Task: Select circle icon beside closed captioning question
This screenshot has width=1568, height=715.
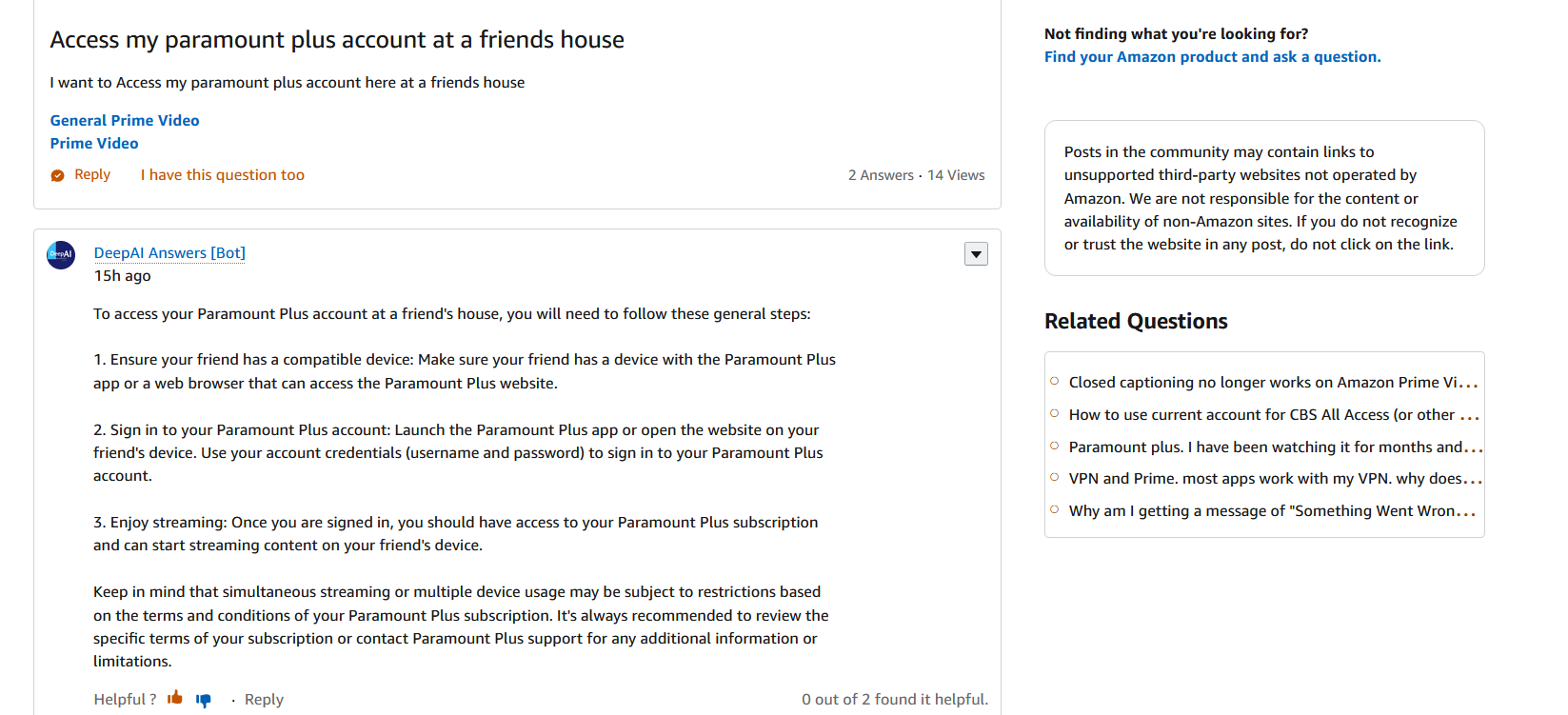Action: coord(1053,380)
